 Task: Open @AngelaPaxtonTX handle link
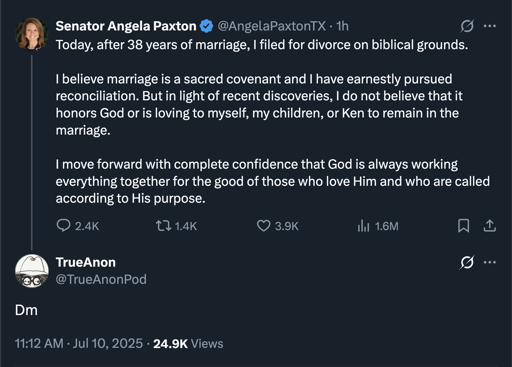pos(271,26)
